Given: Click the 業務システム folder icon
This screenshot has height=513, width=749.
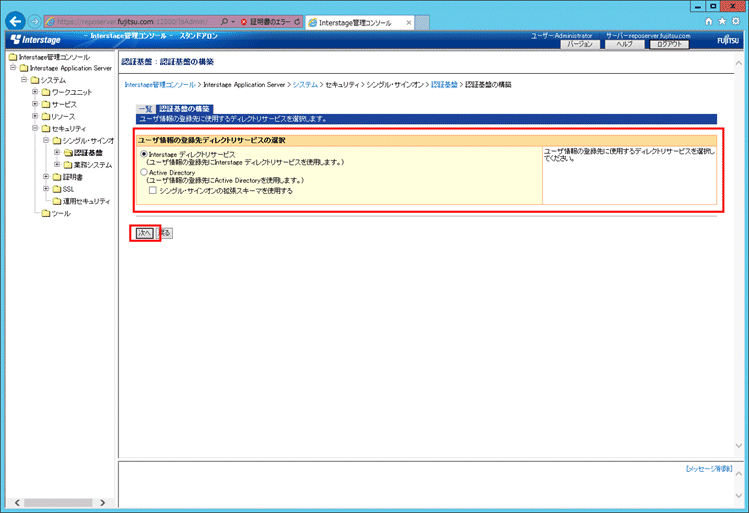Looking at the screenshot, I should pyautogui.click(x=68, y=165).
